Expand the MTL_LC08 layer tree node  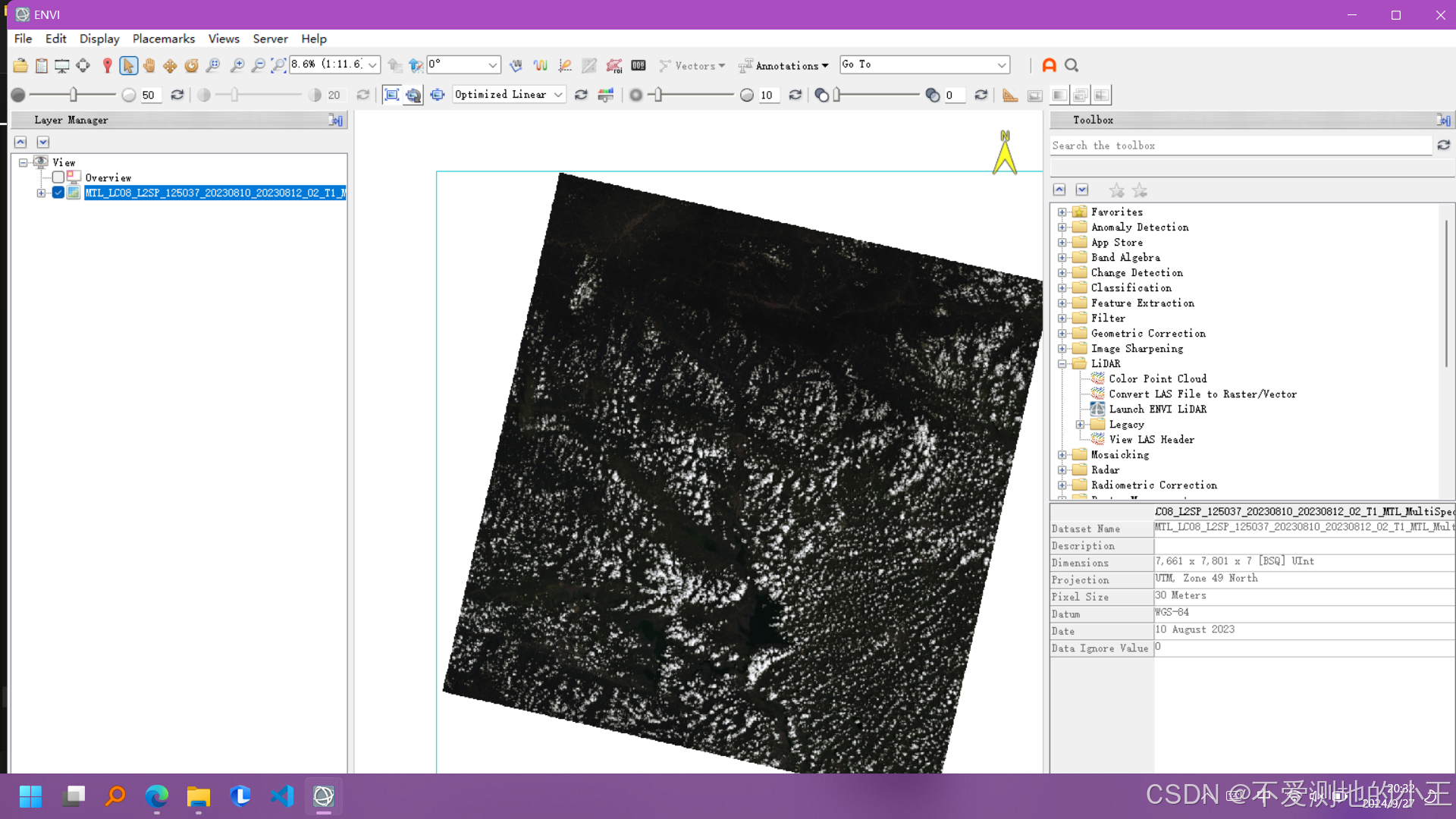[x=41, y=193]
